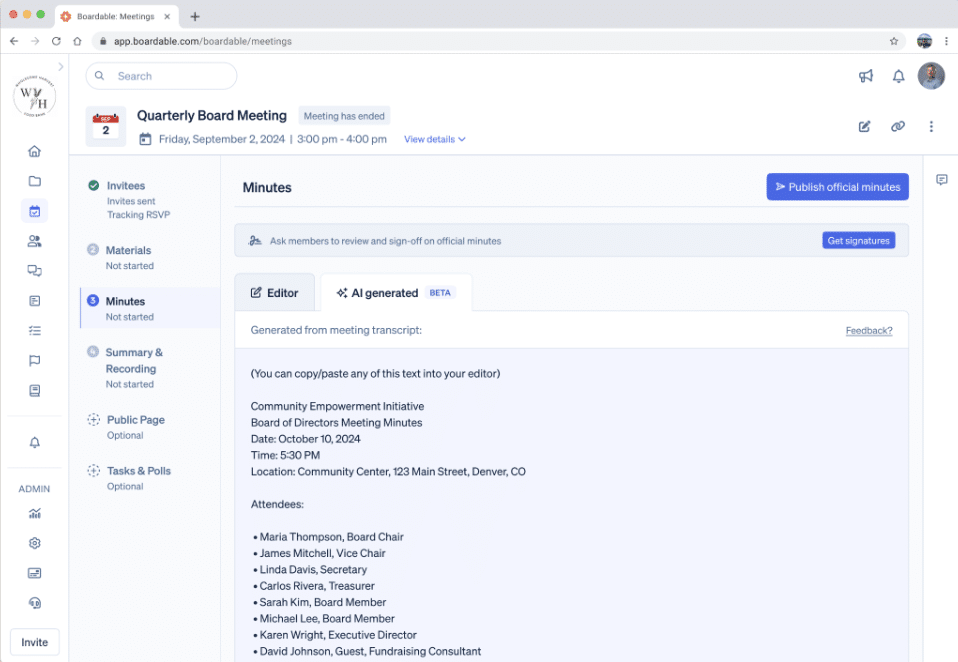Open the Settings gear in the sidebar
The height and width of the screenshot is (662, 958).
click(x=34, y=543)
